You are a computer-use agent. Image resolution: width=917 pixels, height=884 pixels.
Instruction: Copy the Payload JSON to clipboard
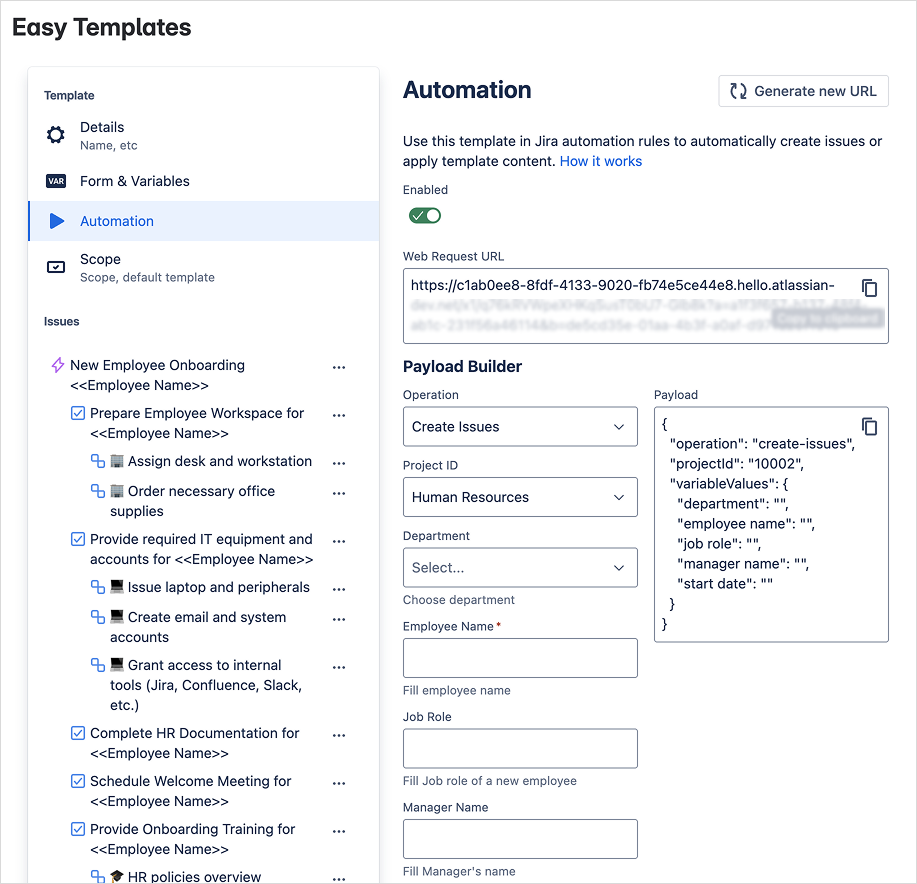coord(869,427)
